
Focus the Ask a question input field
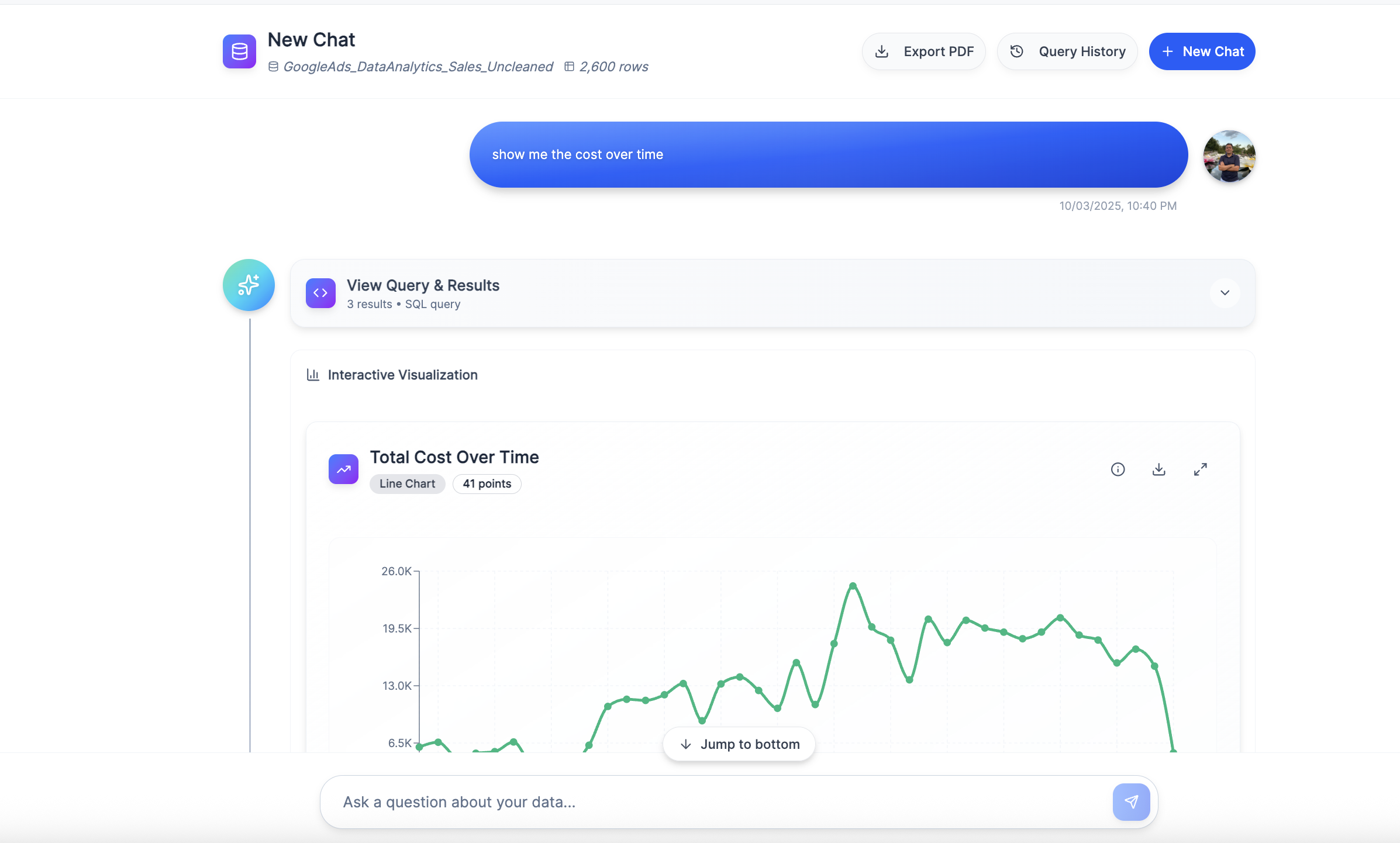point(719,801)
